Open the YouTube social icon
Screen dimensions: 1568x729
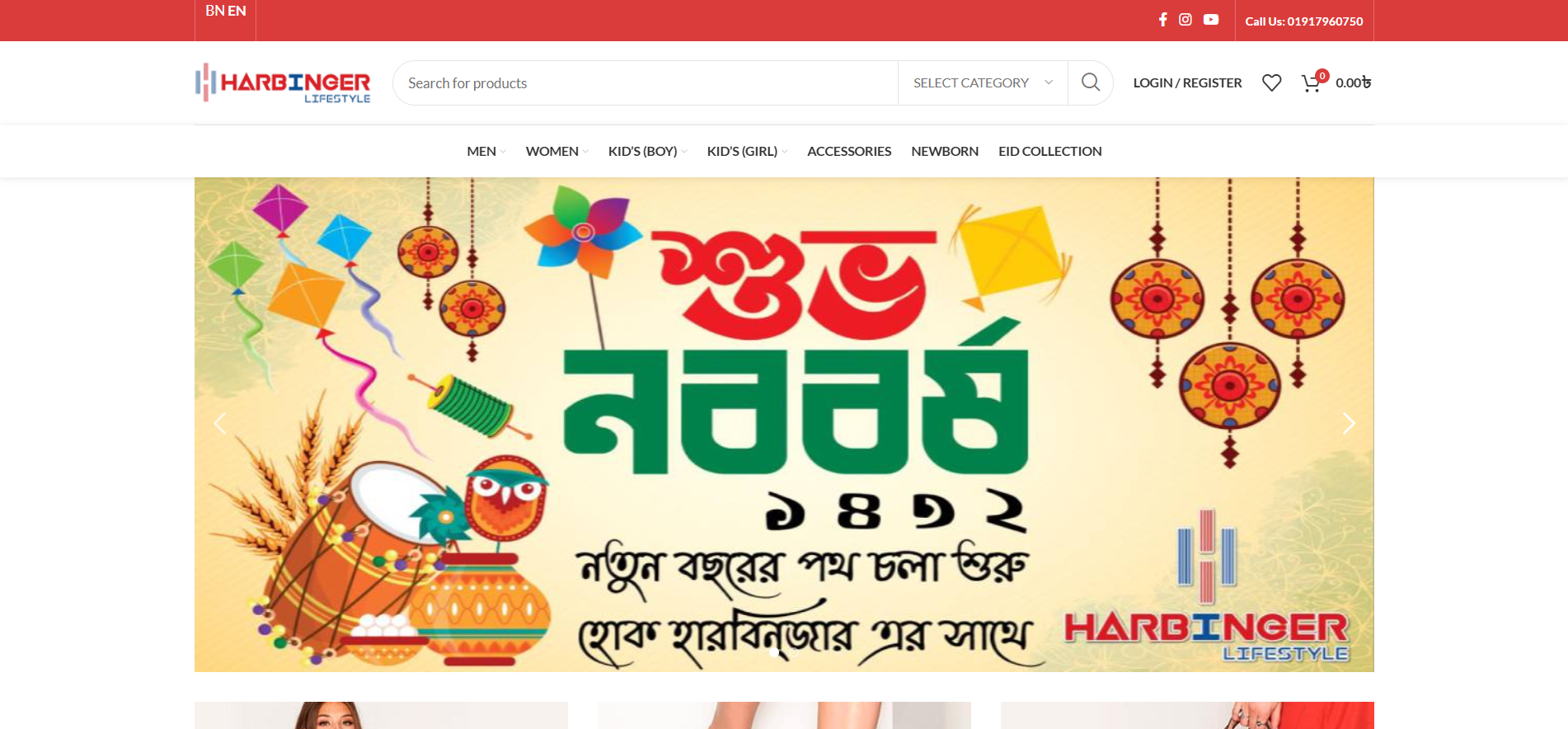[1211, 19]
